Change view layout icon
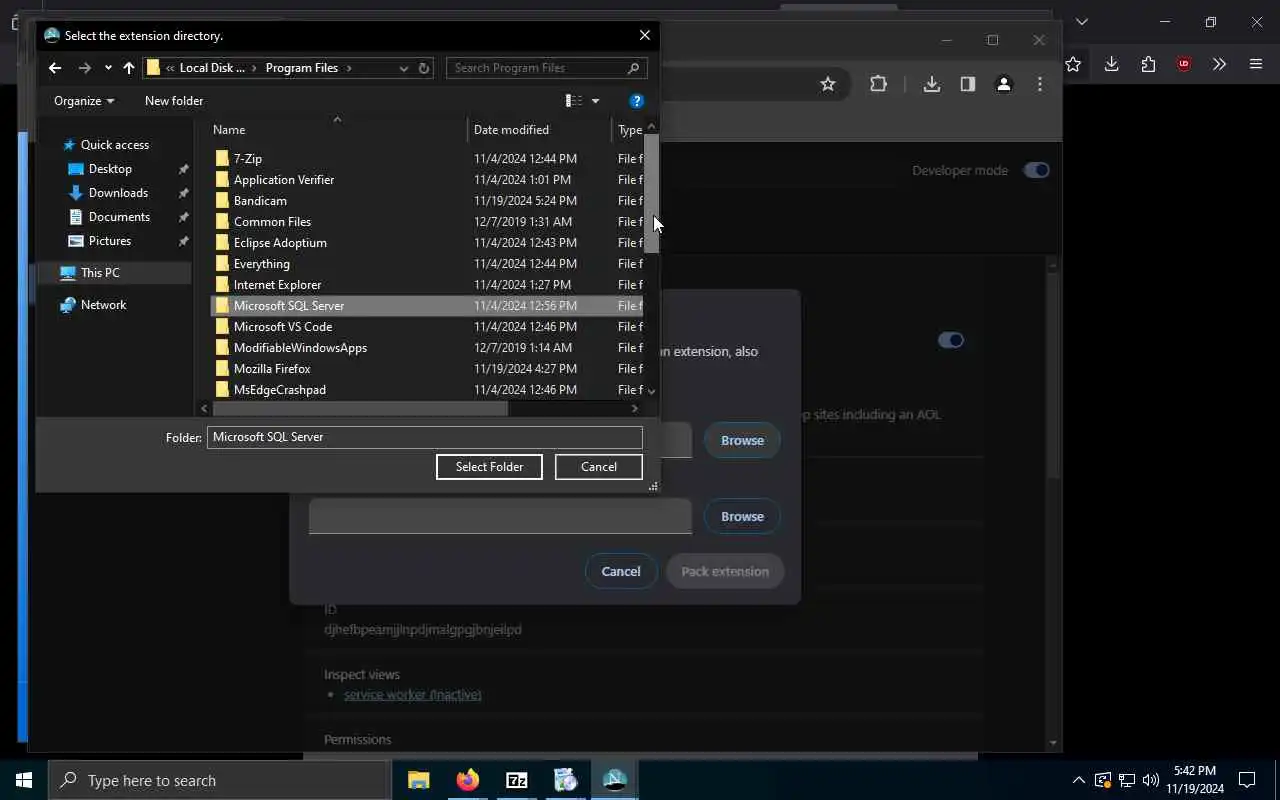Screen dimensions: 1280x800 pos(574,101)
